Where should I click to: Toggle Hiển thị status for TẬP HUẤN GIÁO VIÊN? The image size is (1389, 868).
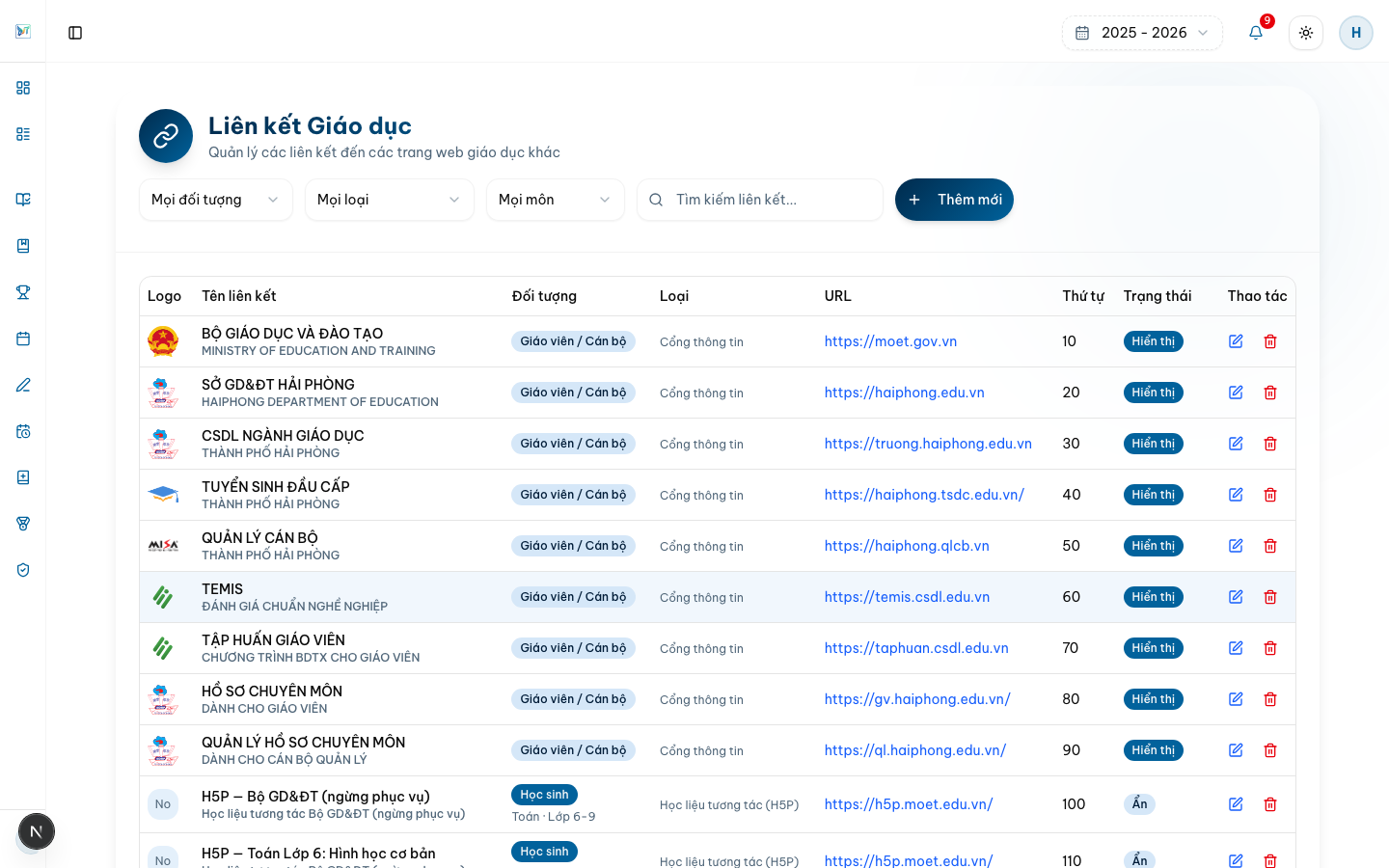1153,648
